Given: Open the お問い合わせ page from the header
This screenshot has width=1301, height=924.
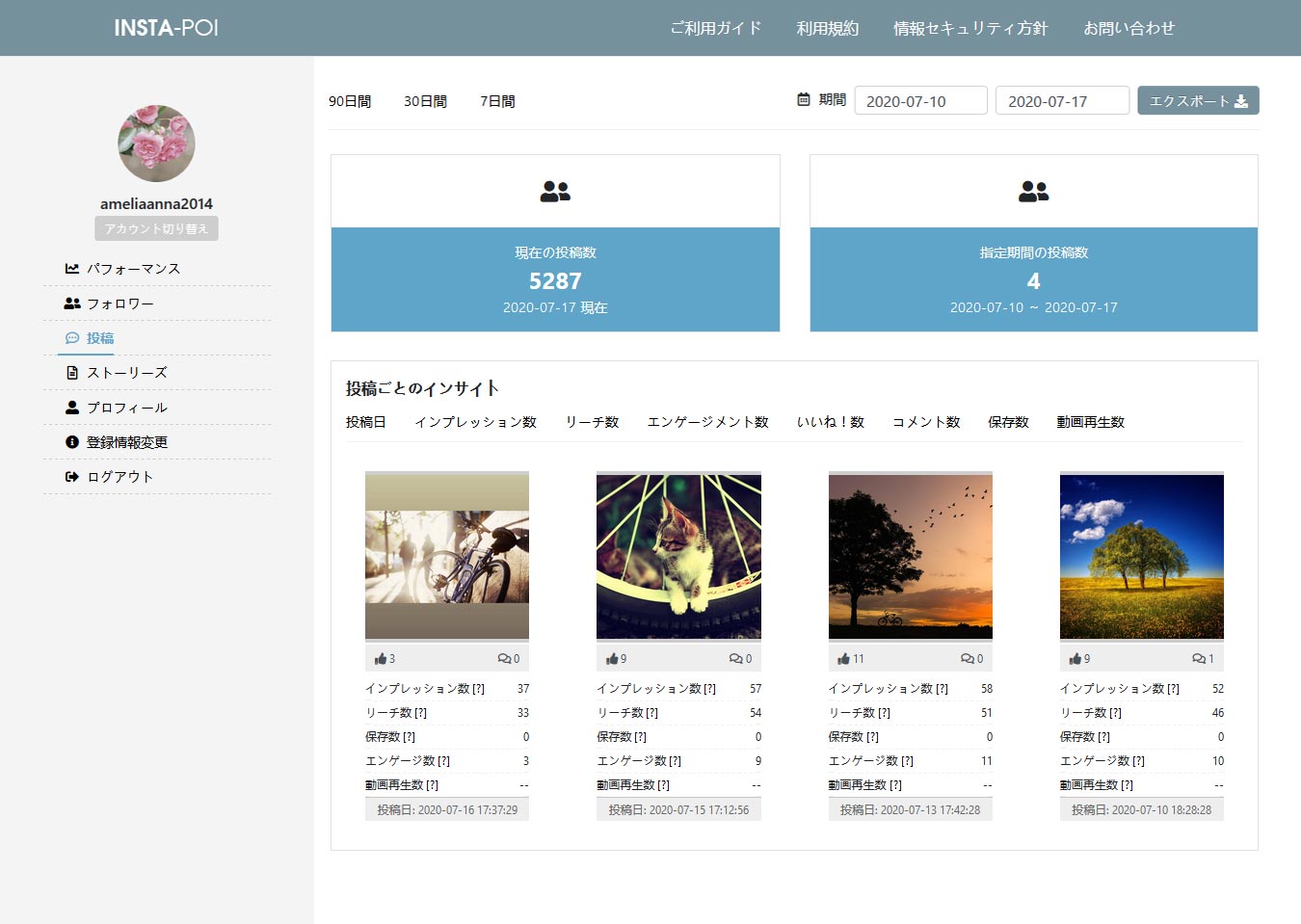Looking at the screenshot, I should point(1128,28).
